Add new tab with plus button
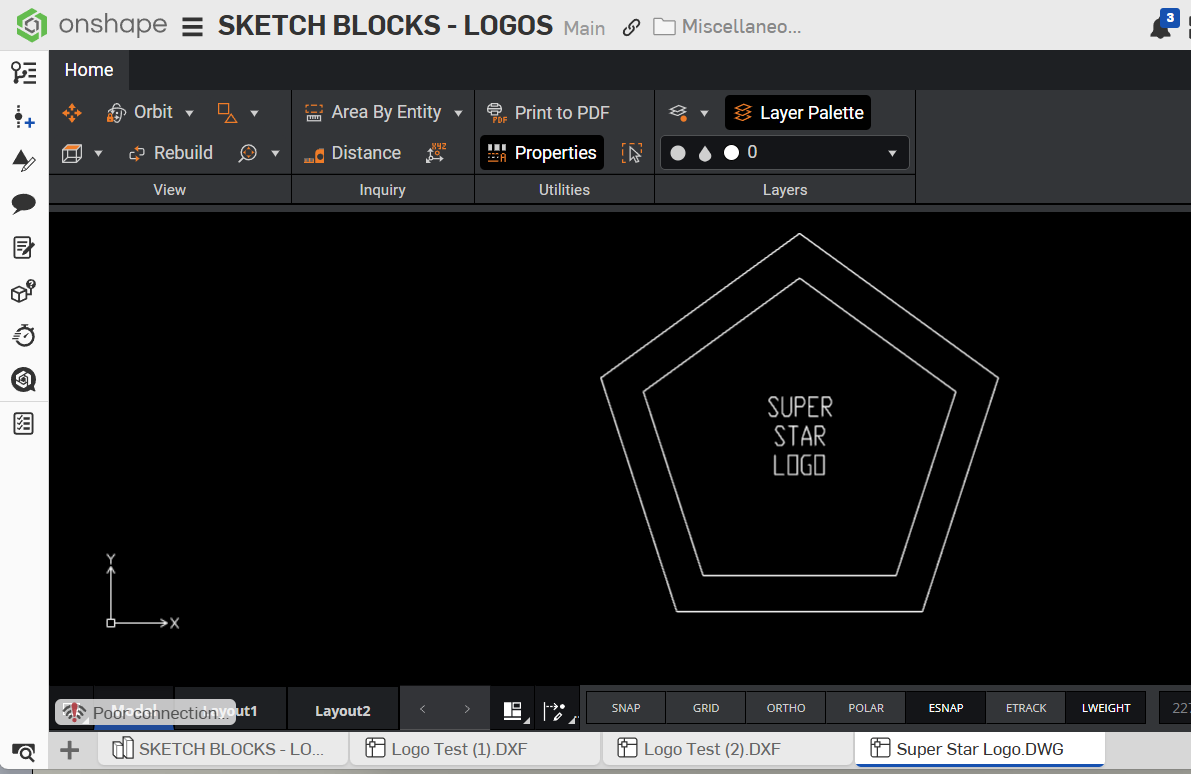Image resolution: width=1191 pixels, height=774 pixels. coord(69,750)
